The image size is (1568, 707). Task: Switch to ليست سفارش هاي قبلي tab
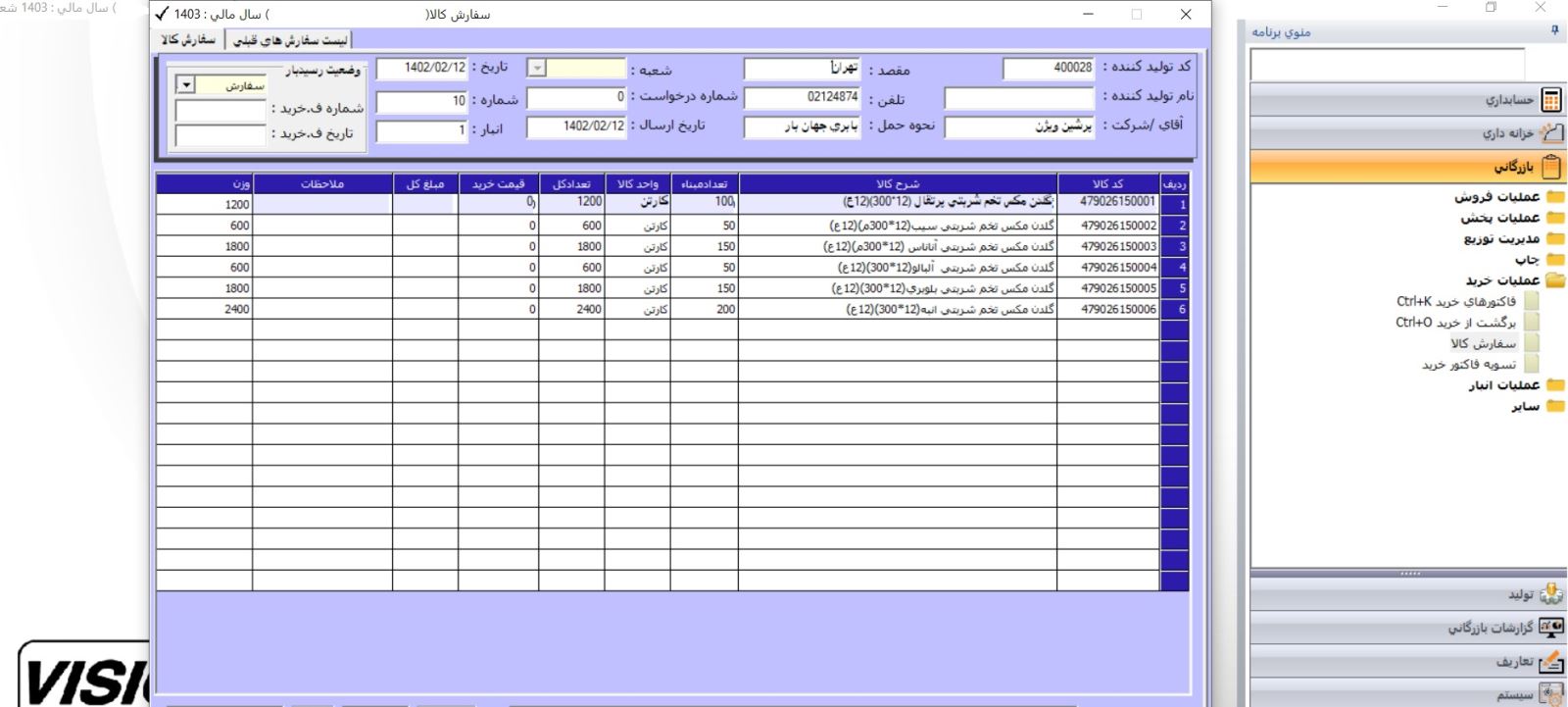click(290, 40)
